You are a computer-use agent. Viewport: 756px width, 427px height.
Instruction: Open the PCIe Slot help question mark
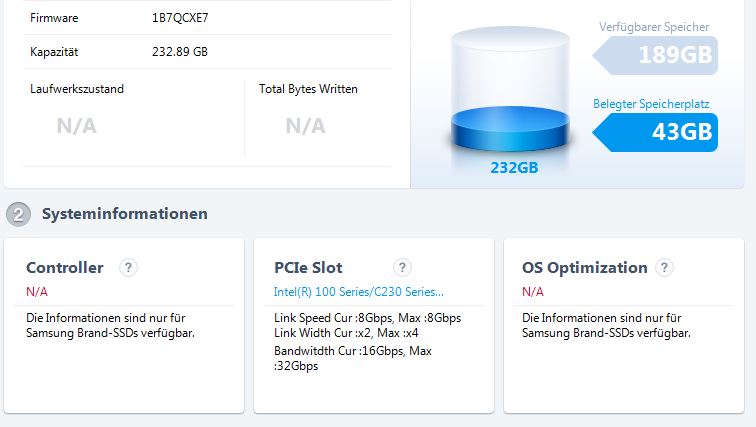click(x=402, y=267)
